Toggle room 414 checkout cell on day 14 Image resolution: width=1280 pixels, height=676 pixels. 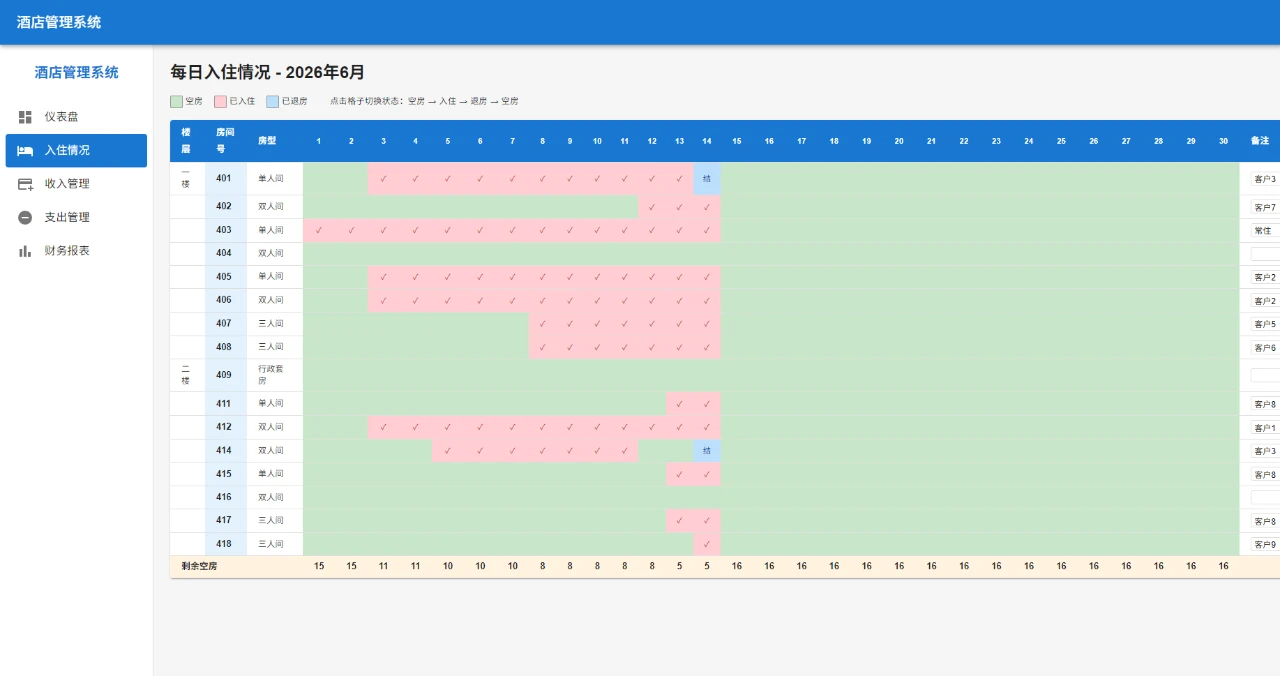(707, 451)
